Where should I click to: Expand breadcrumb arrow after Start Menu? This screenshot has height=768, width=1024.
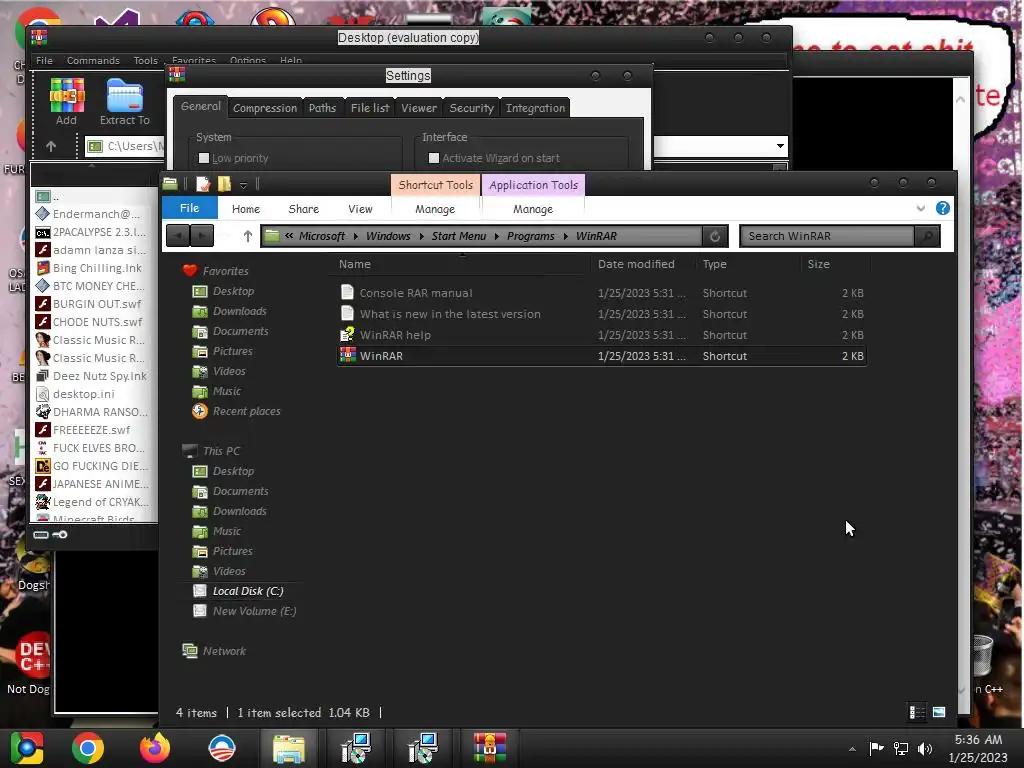point(496,236)
